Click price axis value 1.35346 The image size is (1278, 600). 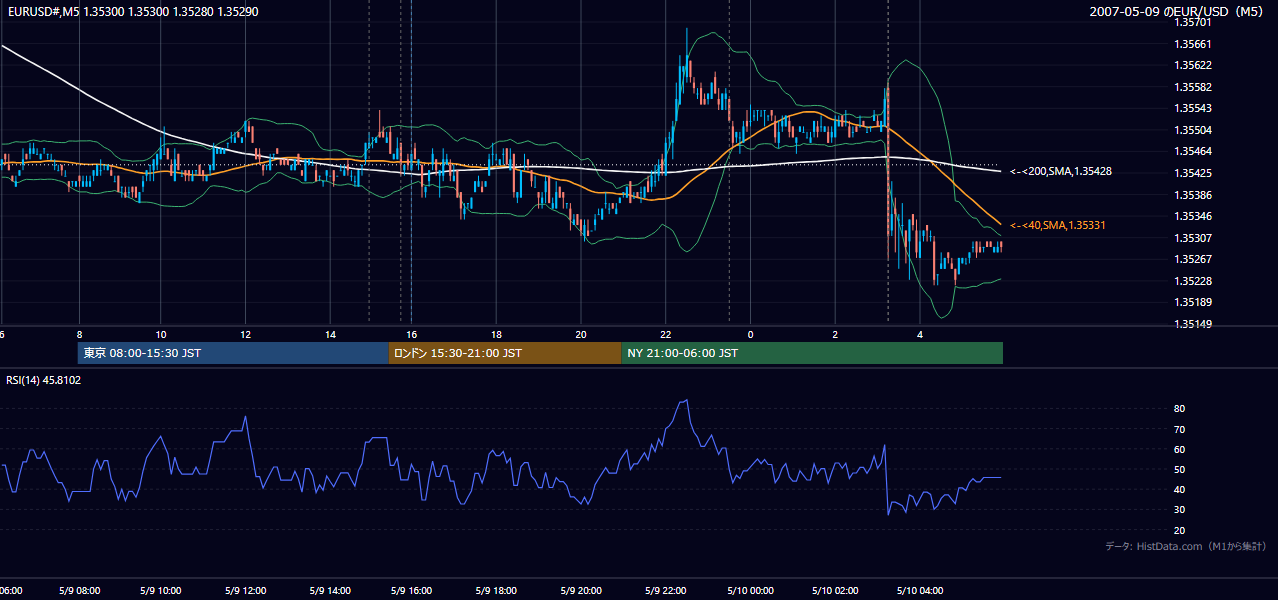point(1194,216)
